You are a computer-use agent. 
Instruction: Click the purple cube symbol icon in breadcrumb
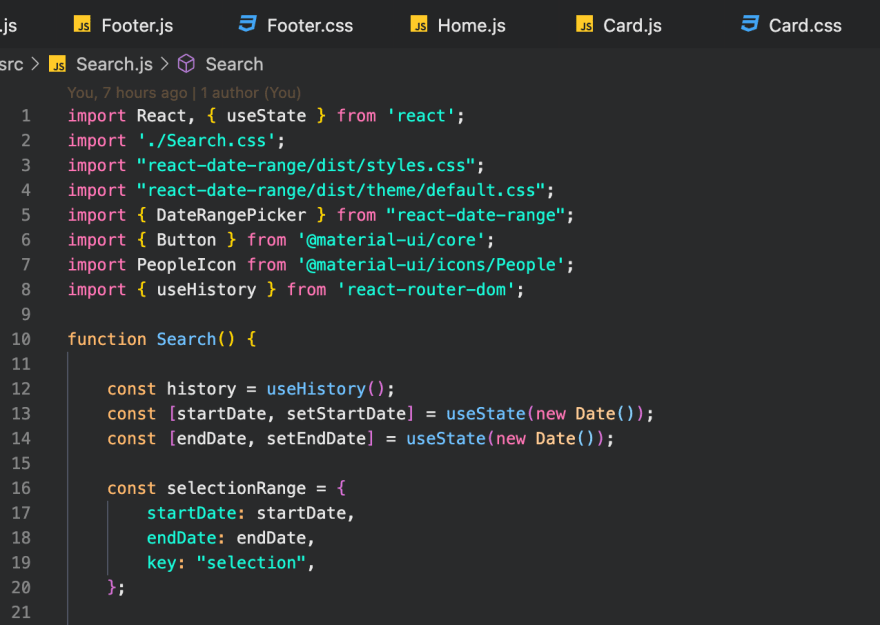[x=186, y=64]
